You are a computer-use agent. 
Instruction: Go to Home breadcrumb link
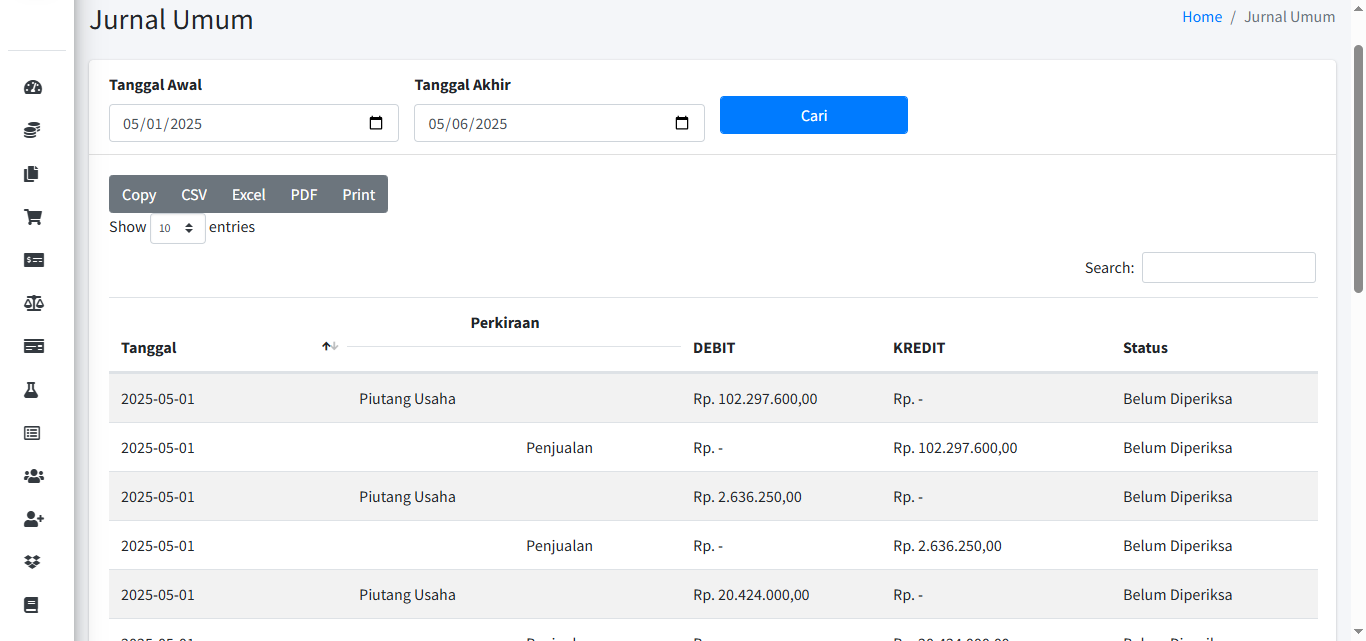point(1202,17)
